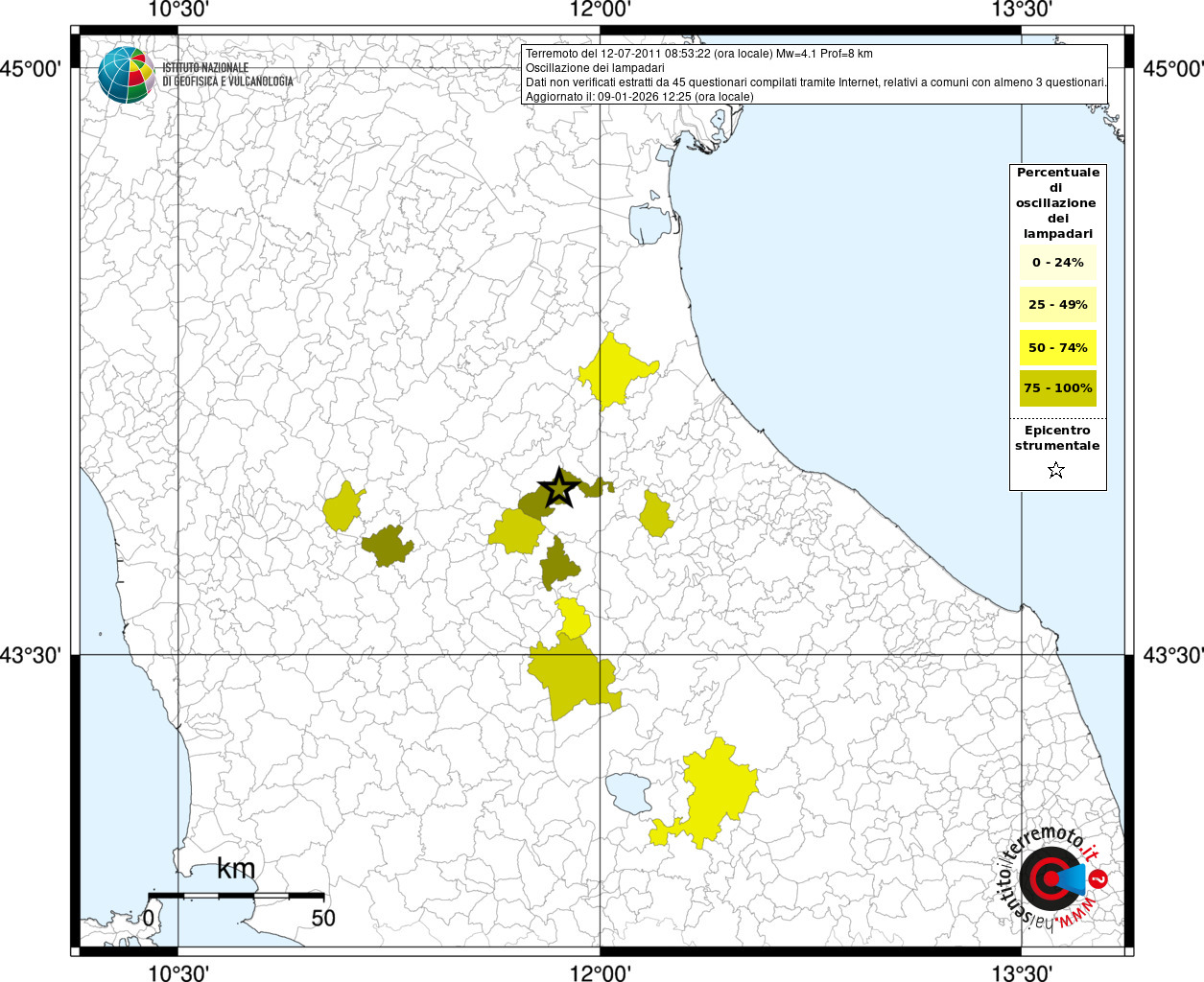Select the 25 - 49% legend swatch
The height and width of the screenshot is (982, 1204).
[x=1057, y=305]
